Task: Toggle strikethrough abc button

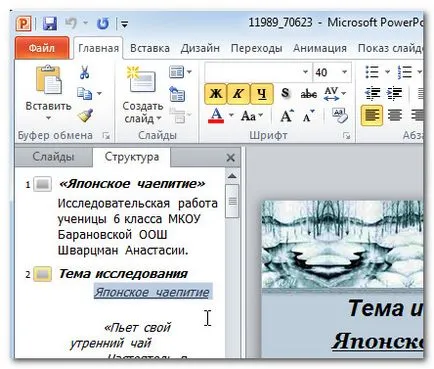Action: click(x=308, y=94)
